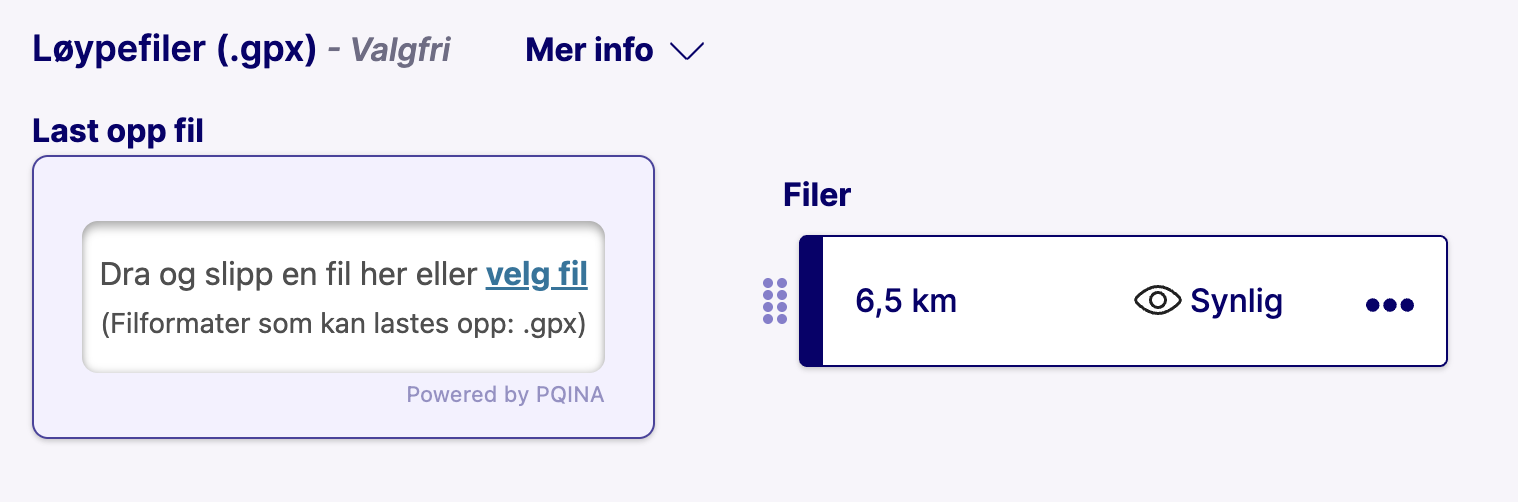Click the lavender upload panel outside the white box

(344, 188)
